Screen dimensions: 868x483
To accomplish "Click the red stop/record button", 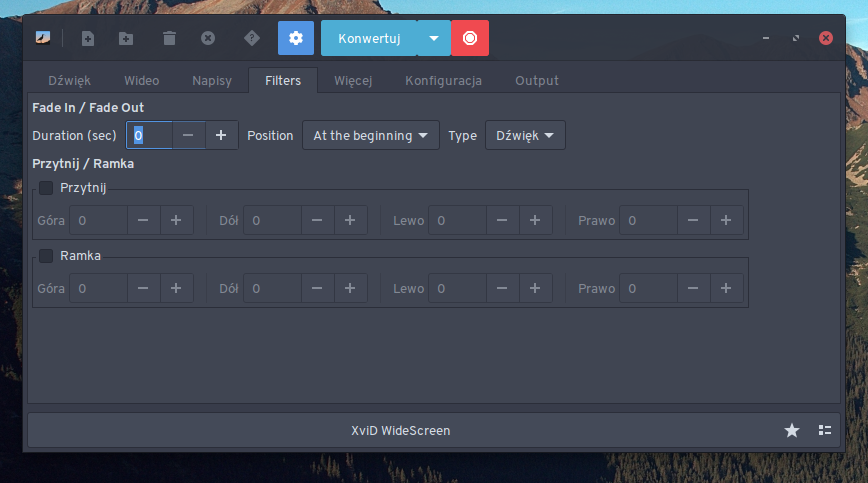I will 470,38.
